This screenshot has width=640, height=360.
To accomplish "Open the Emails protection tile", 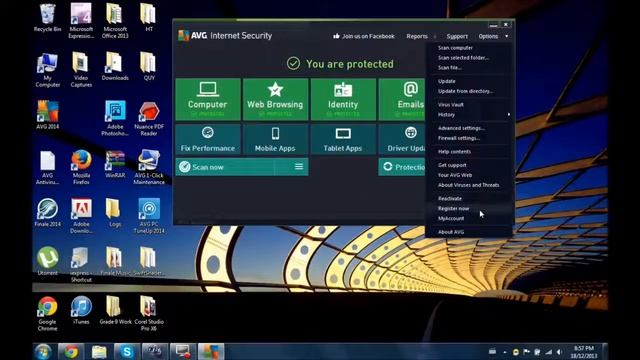I will [x=402, y=99].
